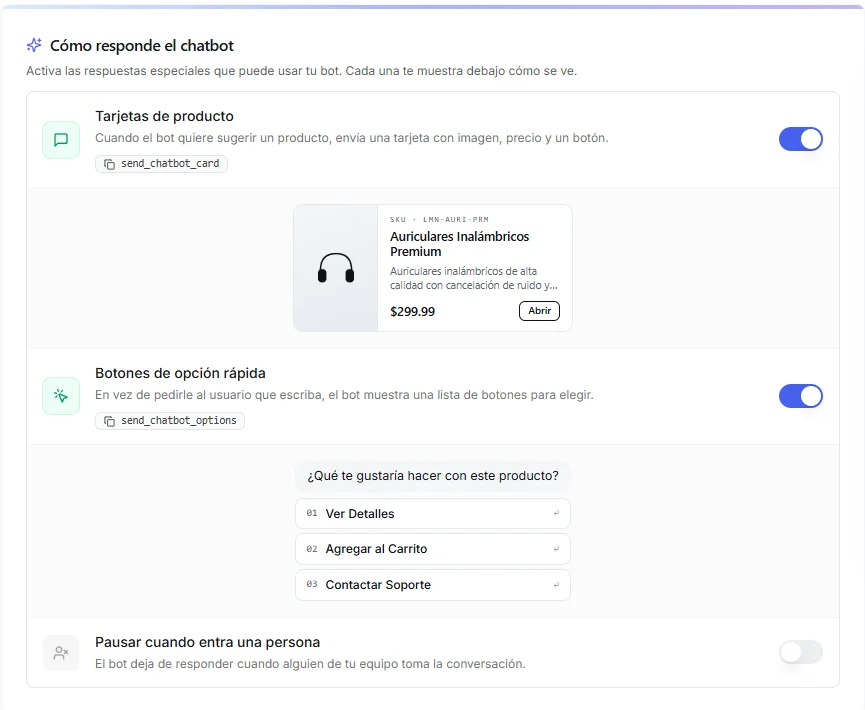Click the cursor click icon for Botones de opción rápida
The image size is (865, 710).
61,396
